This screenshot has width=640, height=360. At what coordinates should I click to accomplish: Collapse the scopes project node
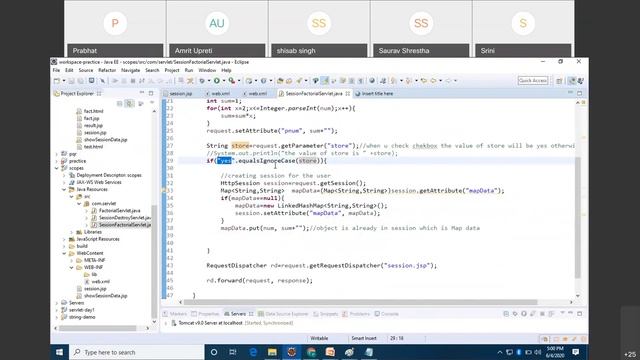click(x=57, y=168)
